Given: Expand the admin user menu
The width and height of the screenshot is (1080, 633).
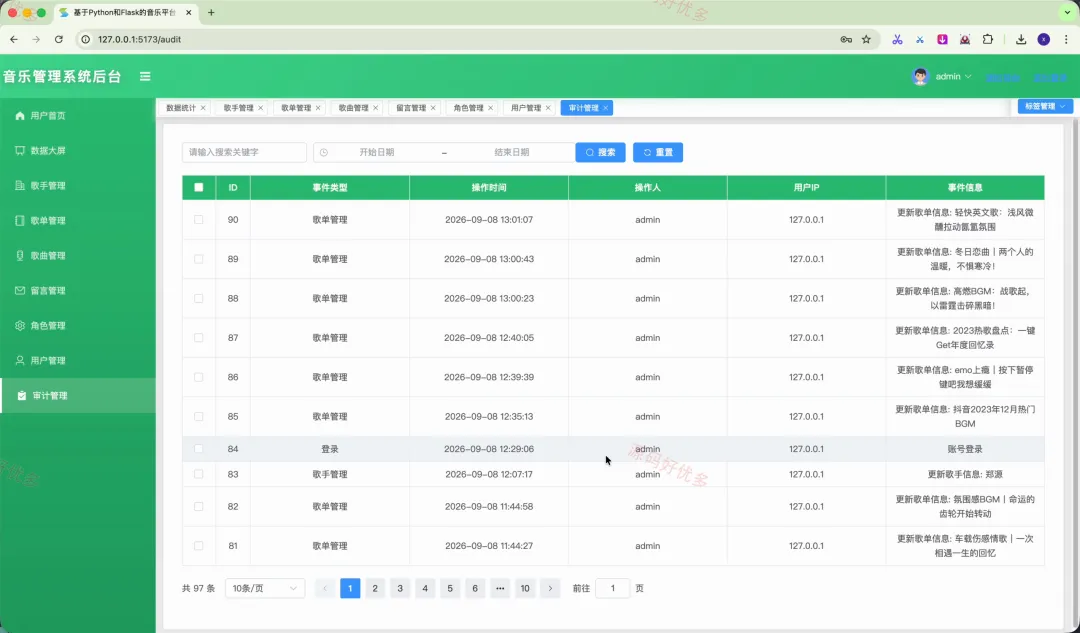Looking at the screenshot, I should click(942, 76).
